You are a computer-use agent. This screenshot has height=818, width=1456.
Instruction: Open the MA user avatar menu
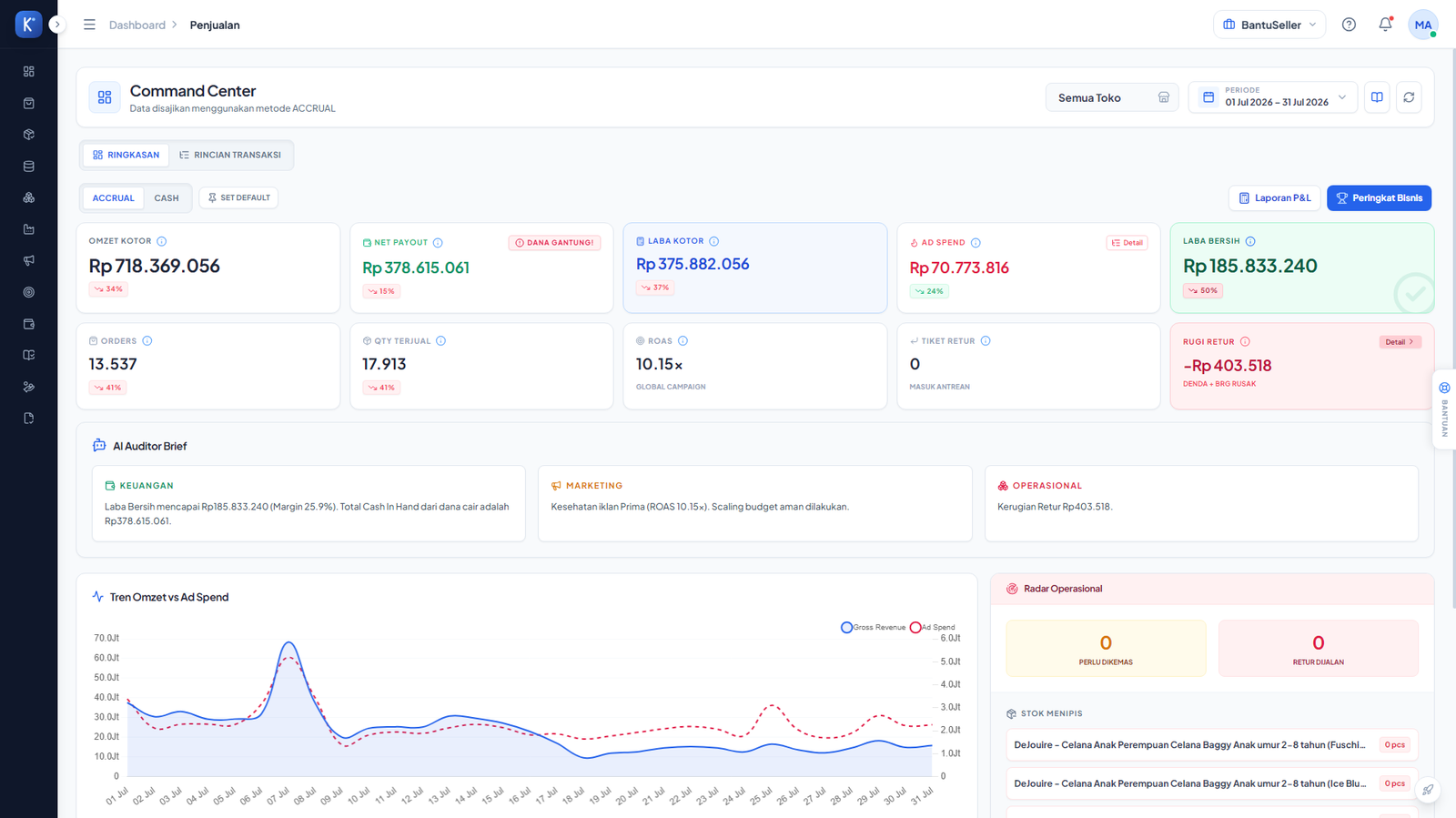coord(1422,25)
